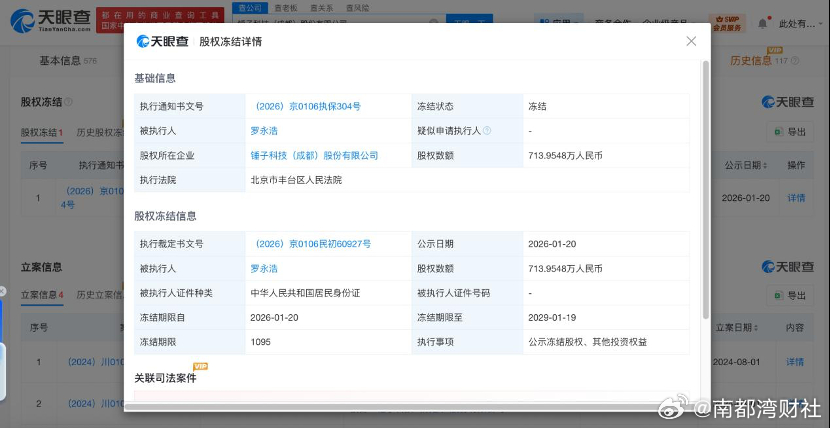
Task: Click 罗永浩 under 股权冻结信息
Action: (x=264, y=268)
